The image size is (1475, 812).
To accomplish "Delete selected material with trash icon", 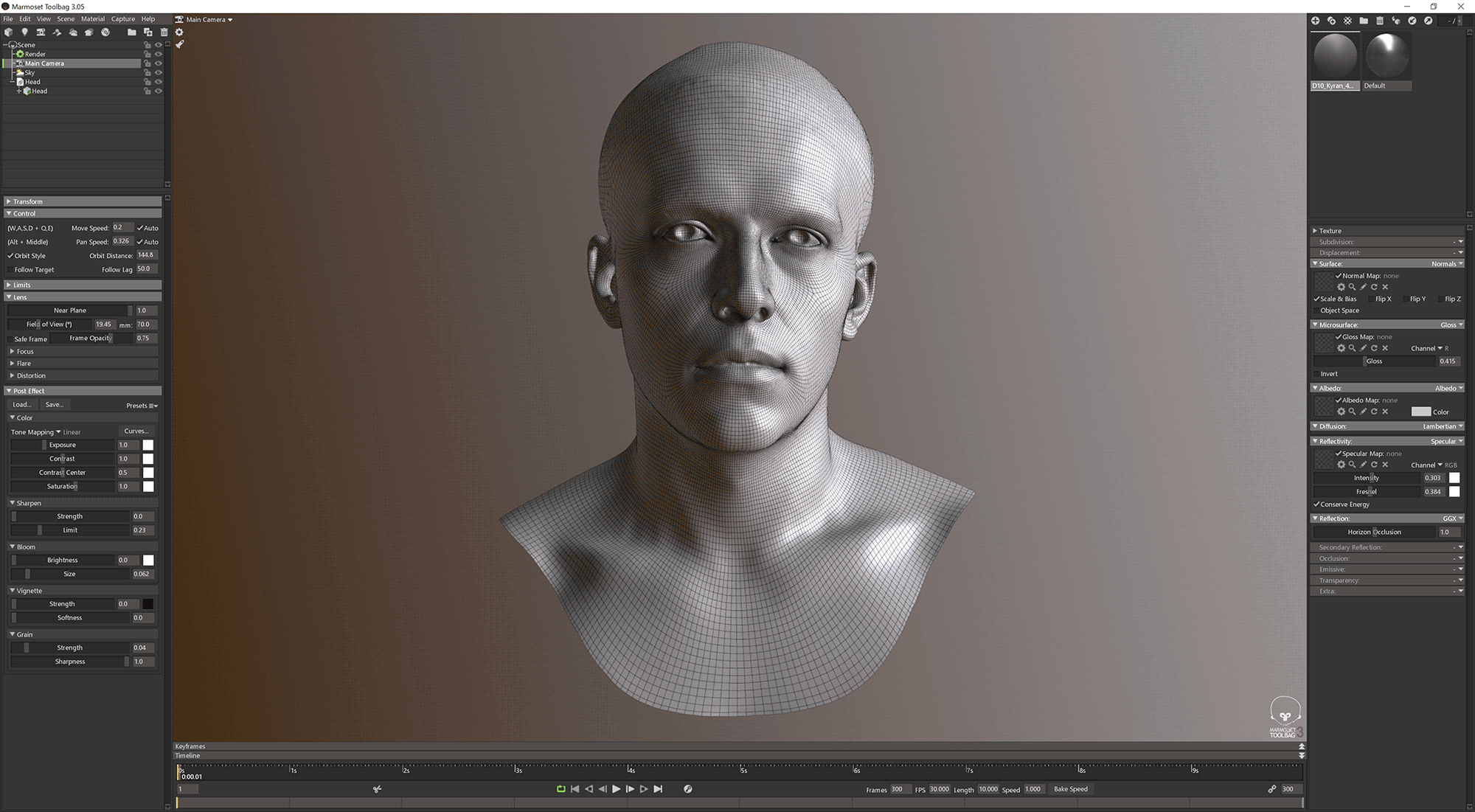I will (x=1380, y=21).
